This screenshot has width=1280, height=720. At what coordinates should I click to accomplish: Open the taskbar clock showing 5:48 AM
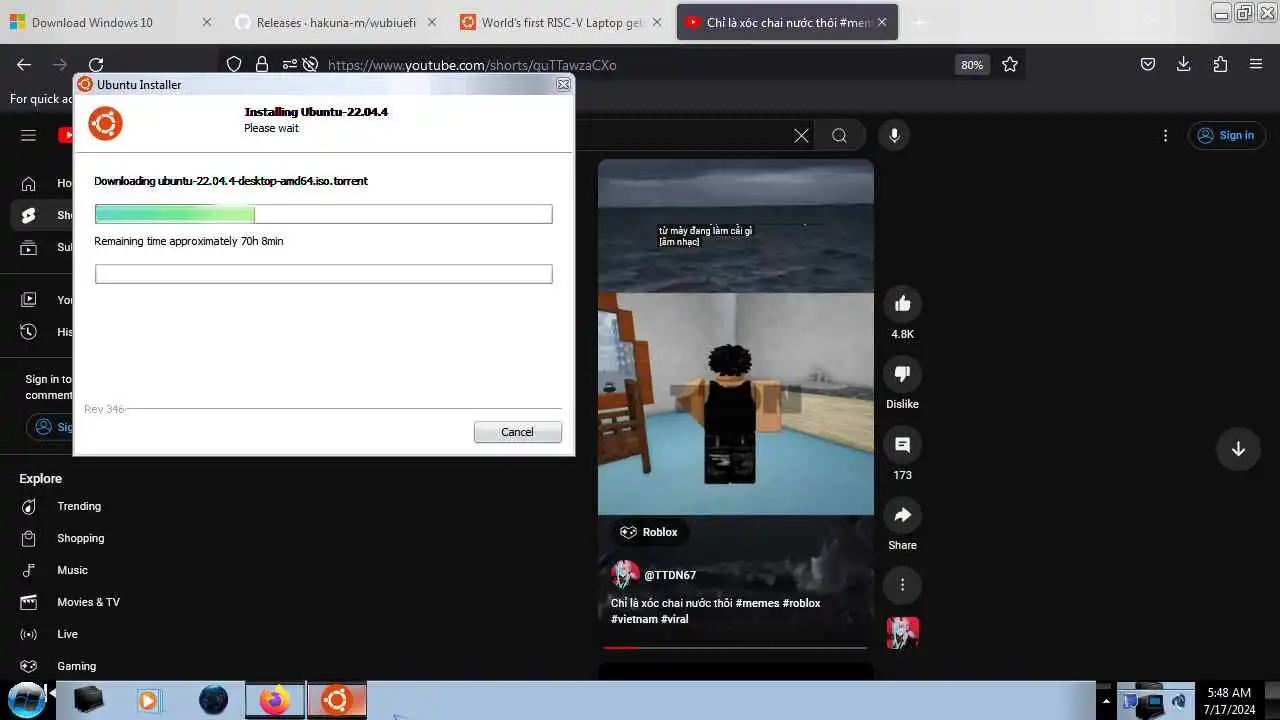1229,700
